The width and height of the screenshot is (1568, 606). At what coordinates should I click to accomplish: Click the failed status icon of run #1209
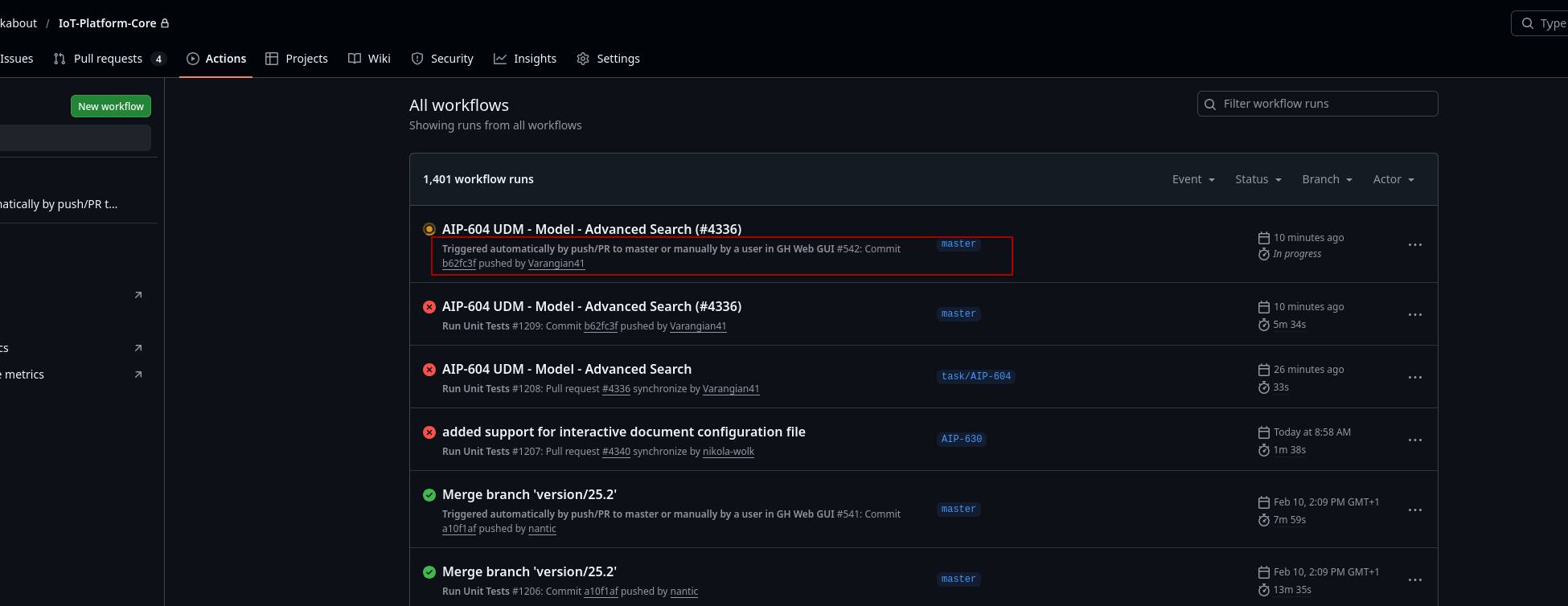coord(429,307)
